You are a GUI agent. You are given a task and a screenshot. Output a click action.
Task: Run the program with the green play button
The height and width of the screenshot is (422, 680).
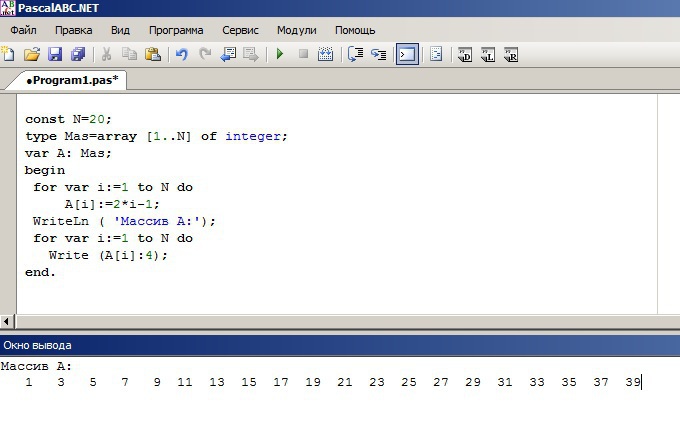coord(280,55)
